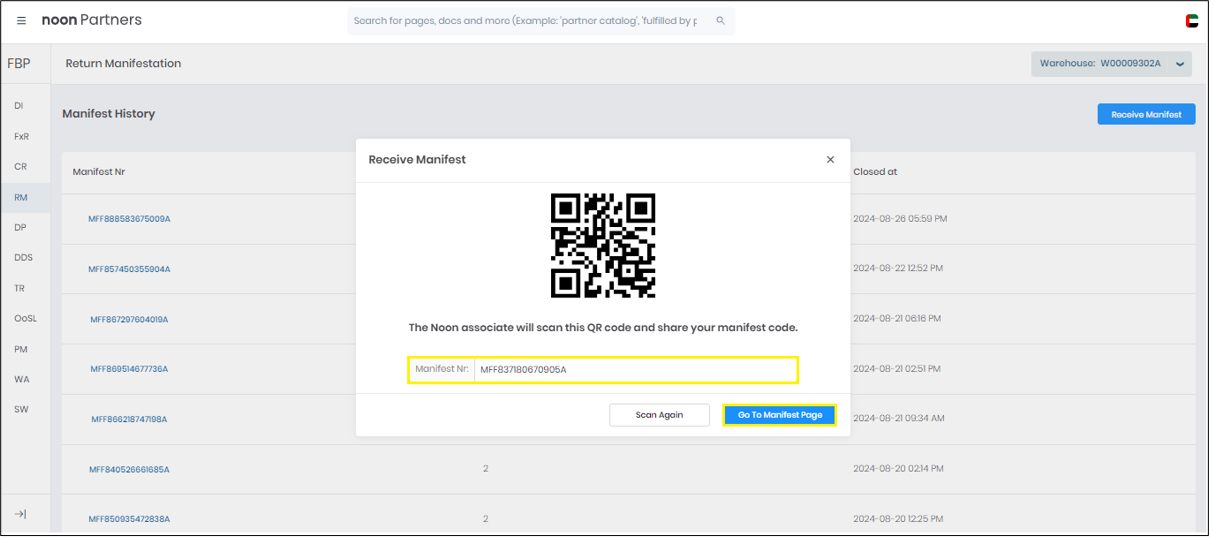1213x540 pixels.
Task: Select WA in the sidebar
Action: tap(21, 379)
